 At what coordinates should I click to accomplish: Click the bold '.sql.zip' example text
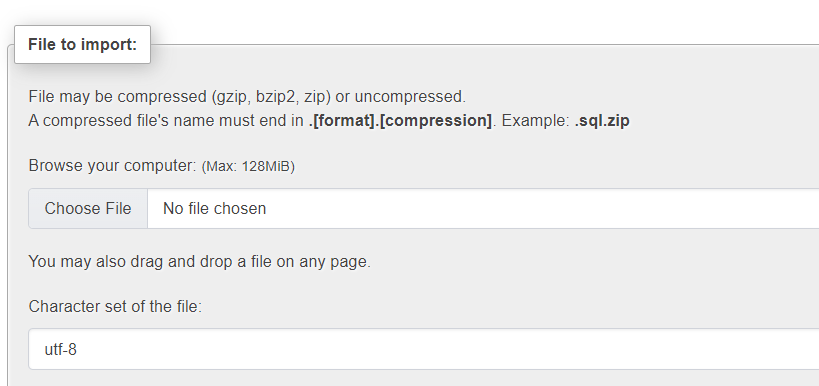point(602,121)
